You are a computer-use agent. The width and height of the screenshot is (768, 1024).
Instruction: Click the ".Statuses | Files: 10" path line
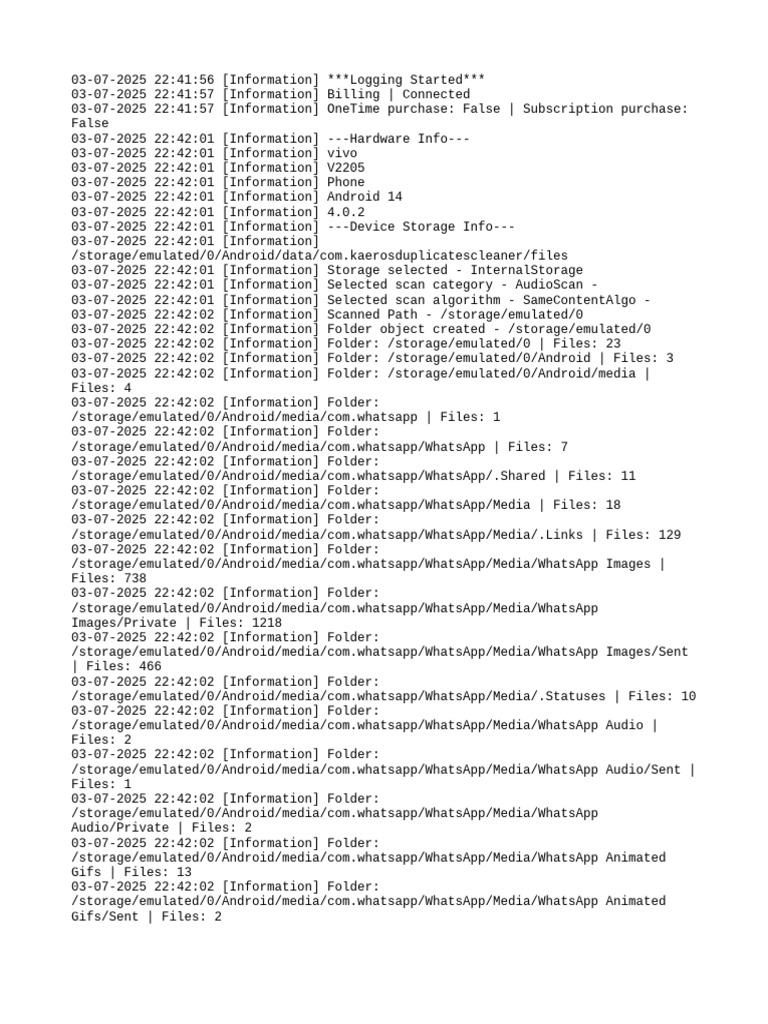[x=383, y=696]
